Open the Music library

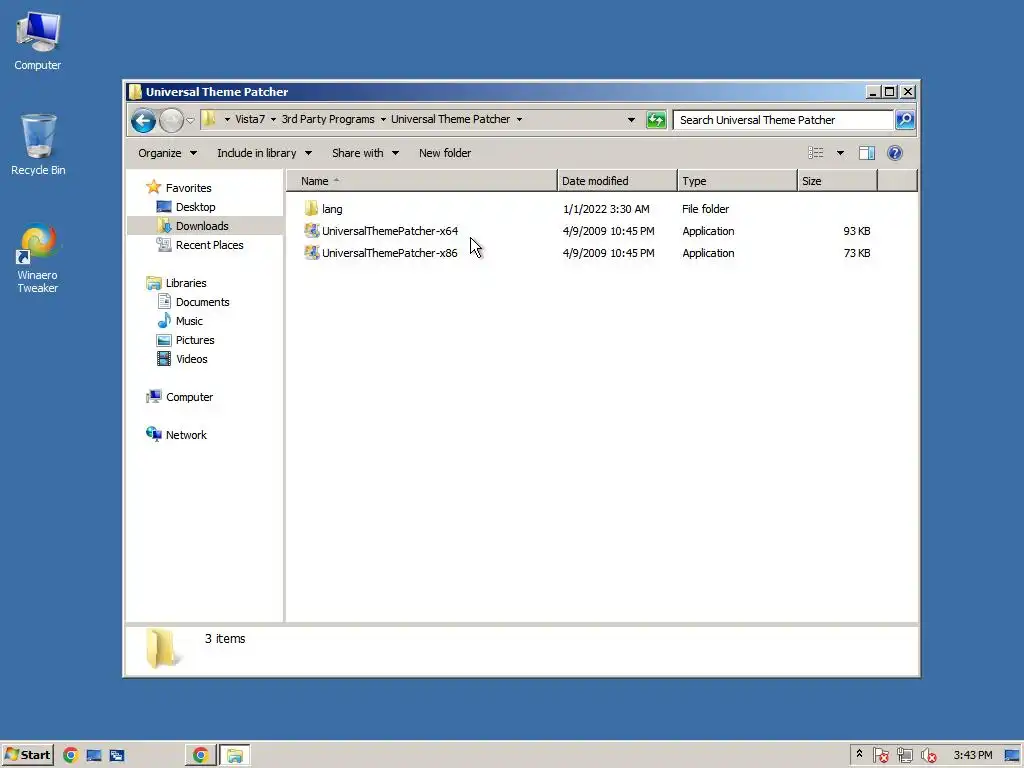(x=180, y=321)
